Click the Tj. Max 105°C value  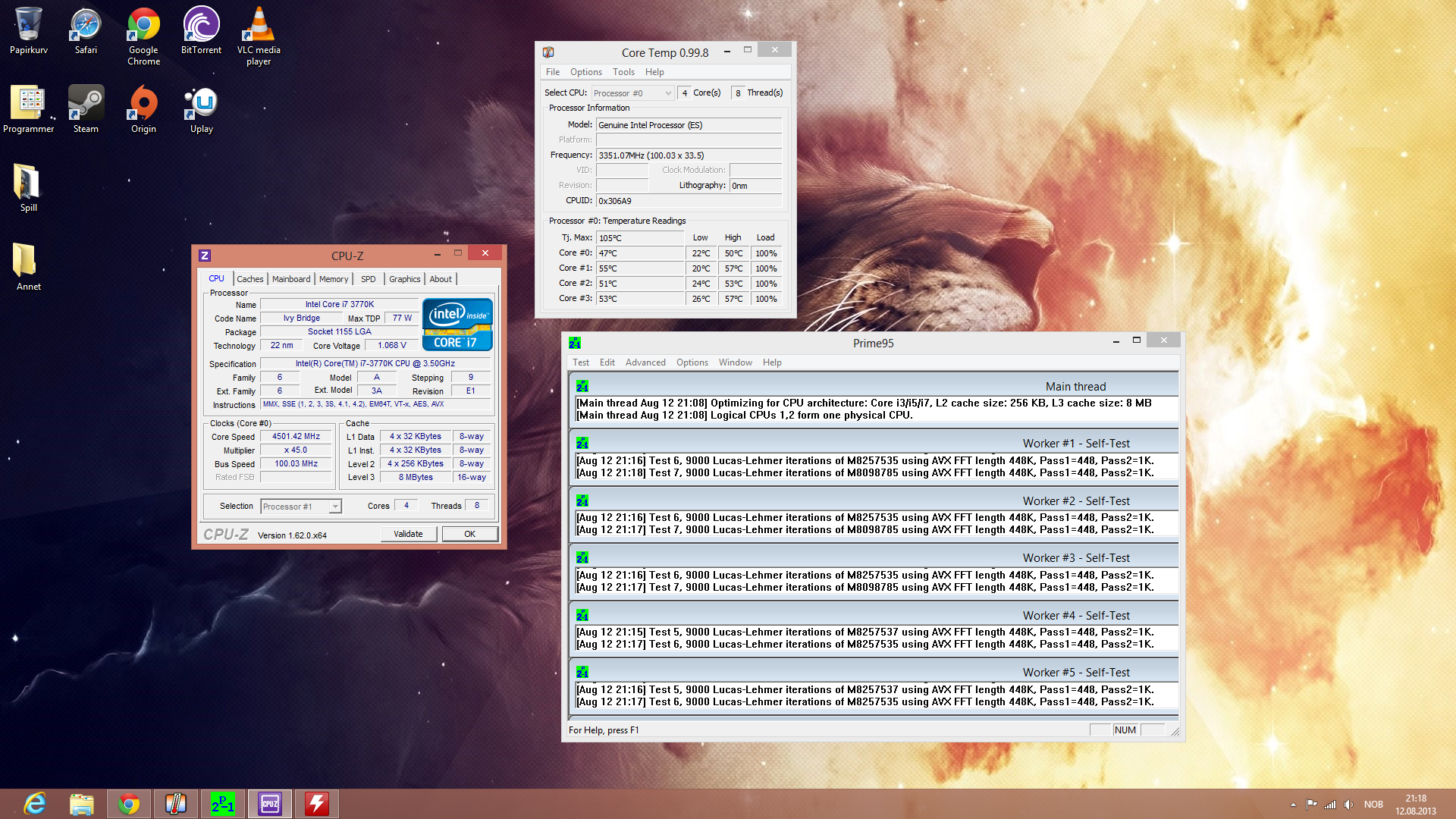(640, 238)
